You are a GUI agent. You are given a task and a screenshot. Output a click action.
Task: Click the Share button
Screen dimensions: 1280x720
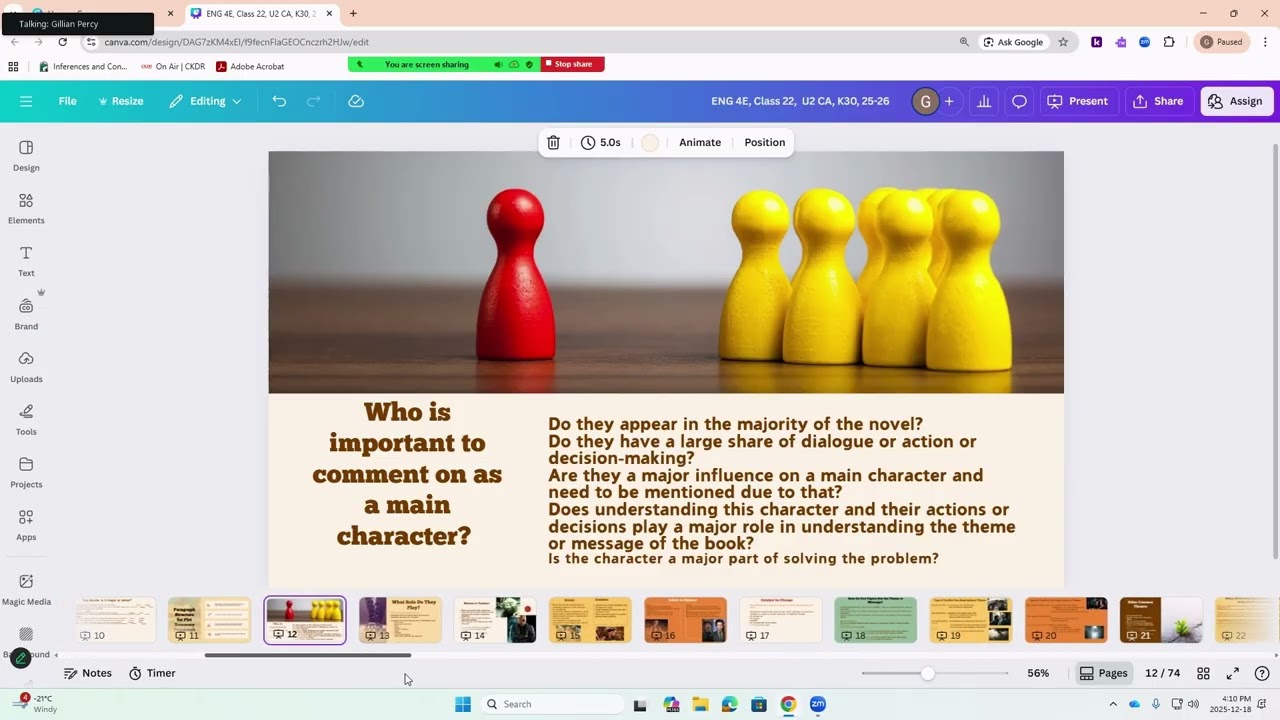point(1158,101)
